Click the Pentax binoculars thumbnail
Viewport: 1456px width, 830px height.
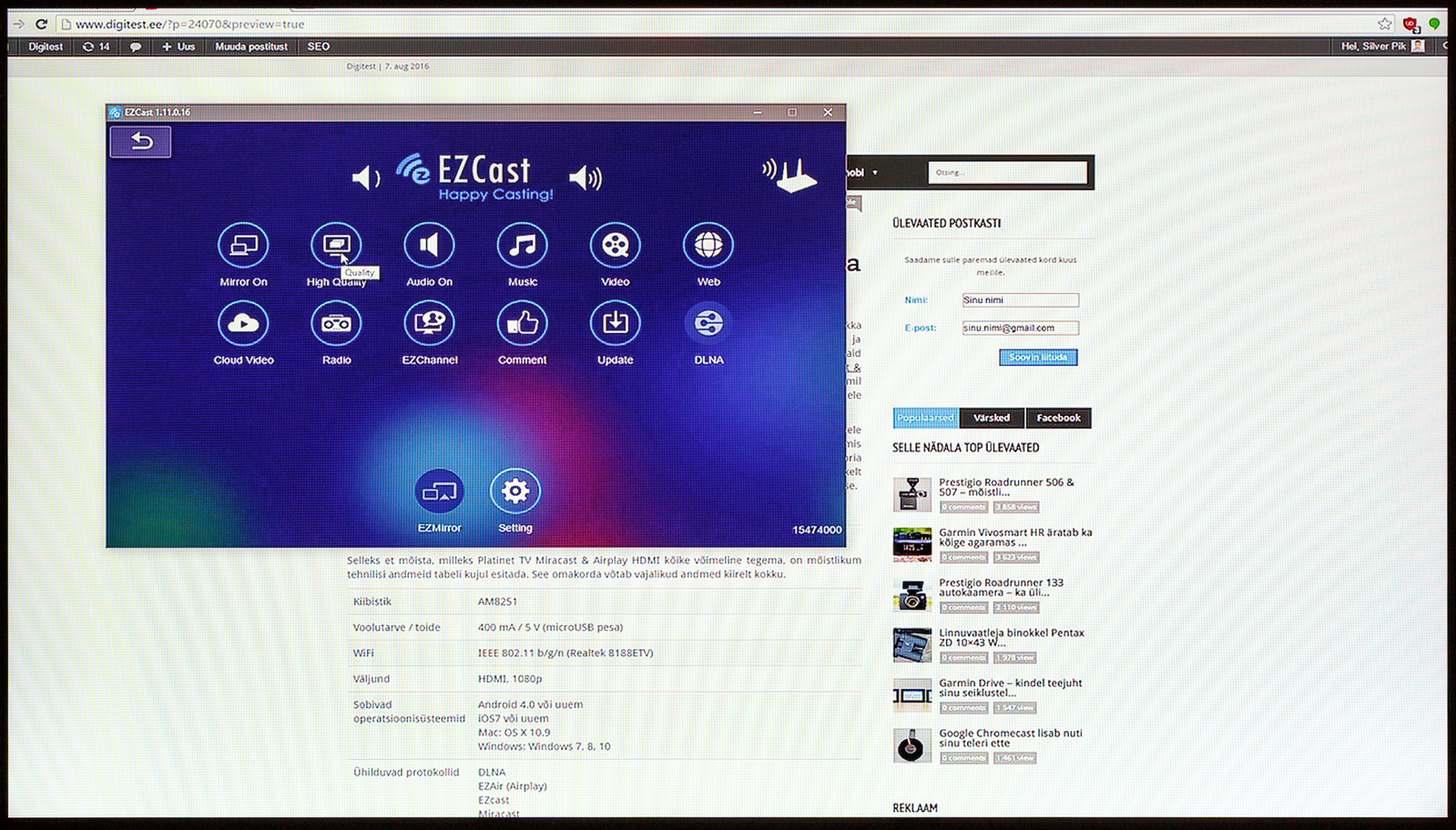point(911,644)
